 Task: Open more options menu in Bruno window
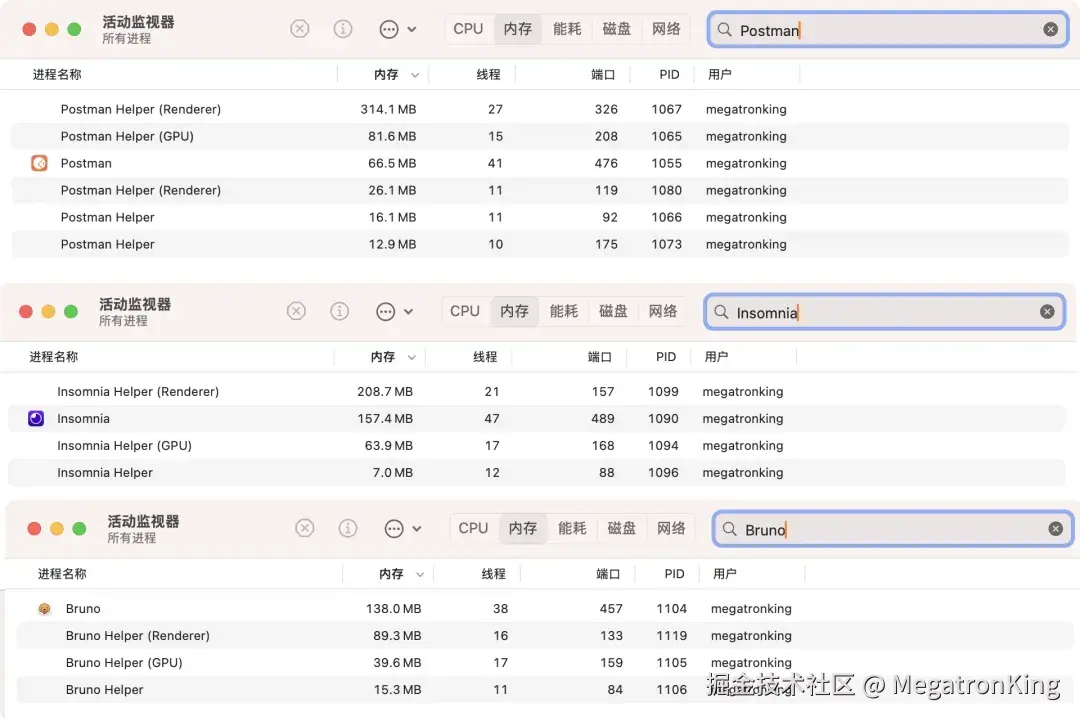(402, 528)
